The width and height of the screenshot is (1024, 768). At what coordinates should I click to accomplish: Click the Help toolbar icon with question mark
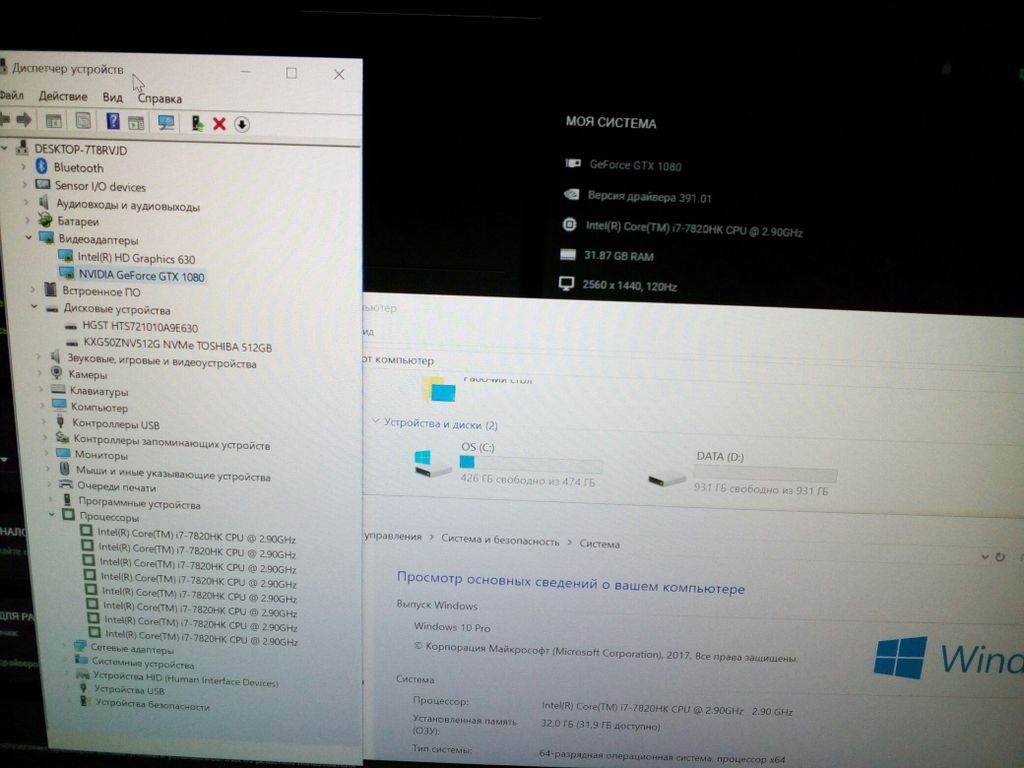click(x=113, y=121)
